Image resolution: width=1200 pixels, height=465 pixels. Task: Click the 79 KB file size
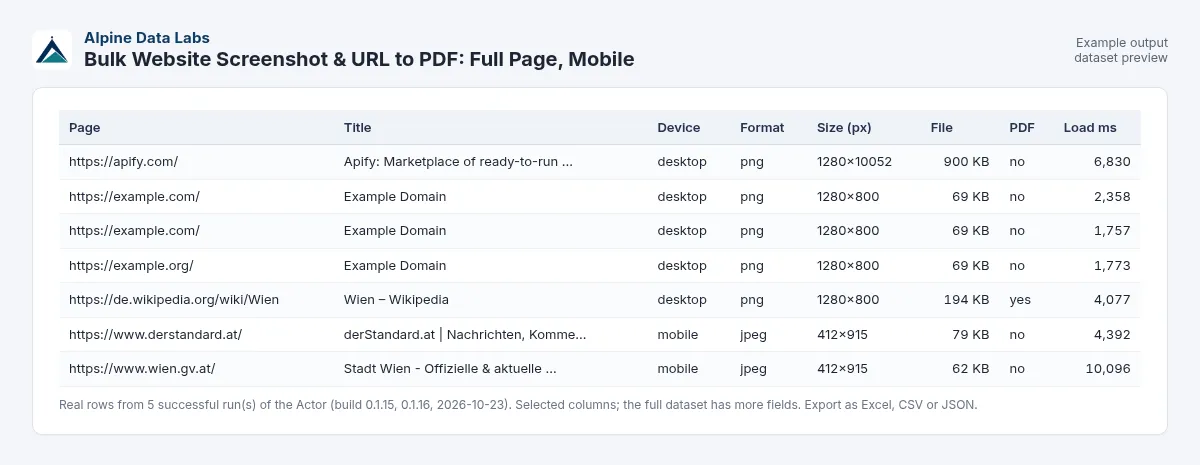[x=971, y=335]
